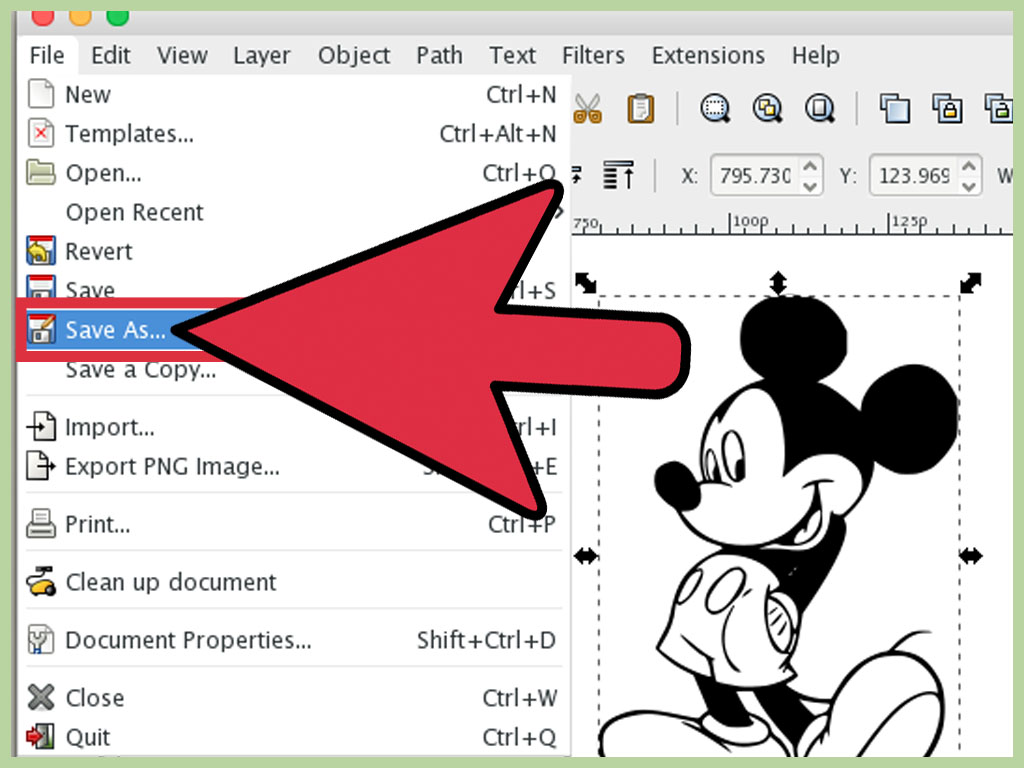Decrease the Y value with down arrow
Image resolution: width=1024 pixels, height=768 pixels.
(x=969, y=185)
